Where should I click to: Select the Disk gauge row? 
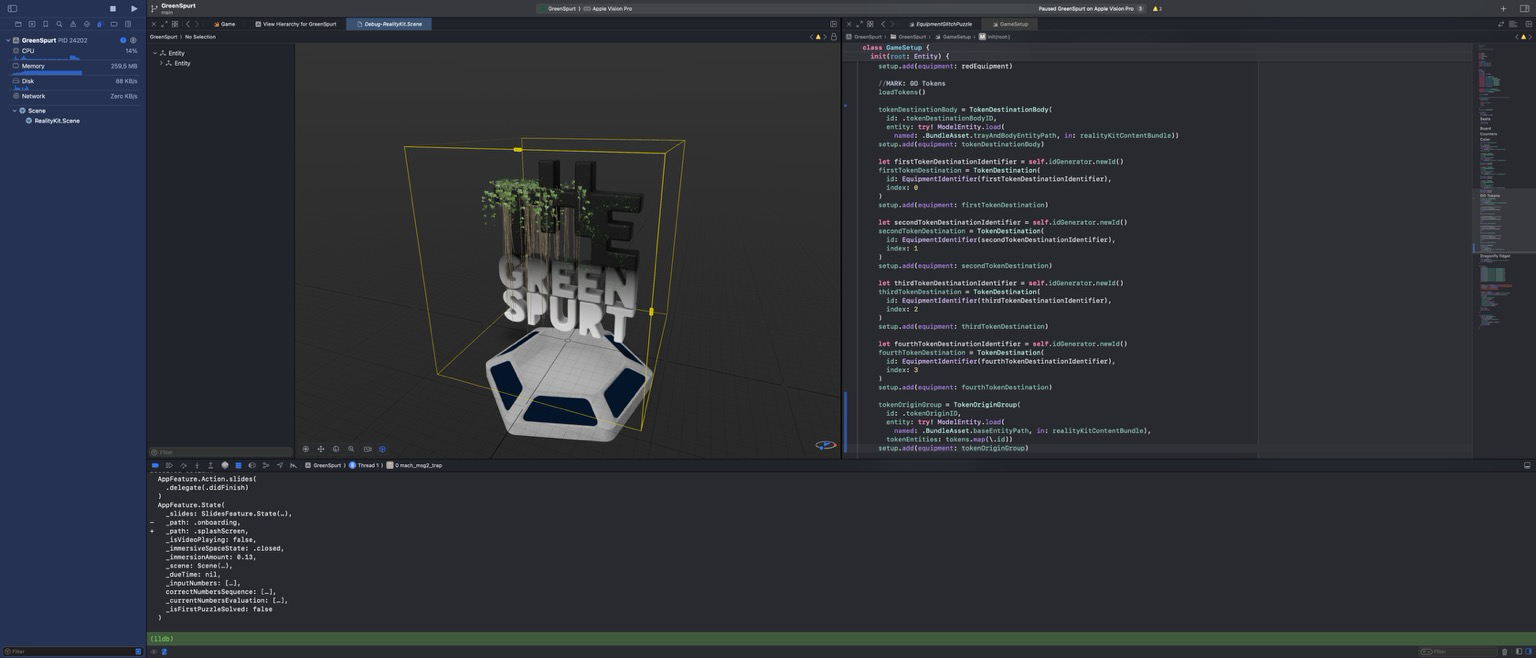click(74, 82)
